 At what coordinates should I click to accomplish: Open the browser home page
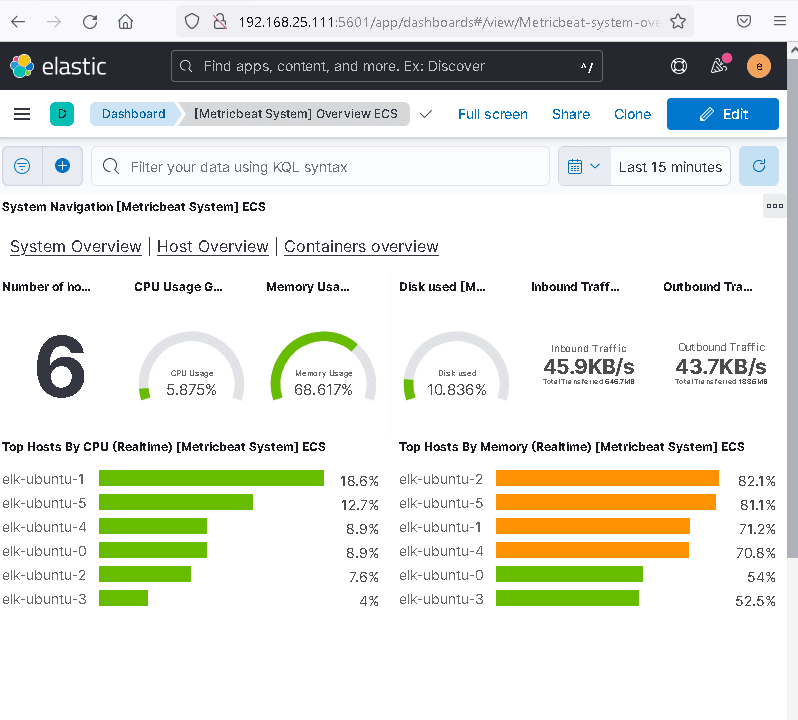(x=125, y=22)
